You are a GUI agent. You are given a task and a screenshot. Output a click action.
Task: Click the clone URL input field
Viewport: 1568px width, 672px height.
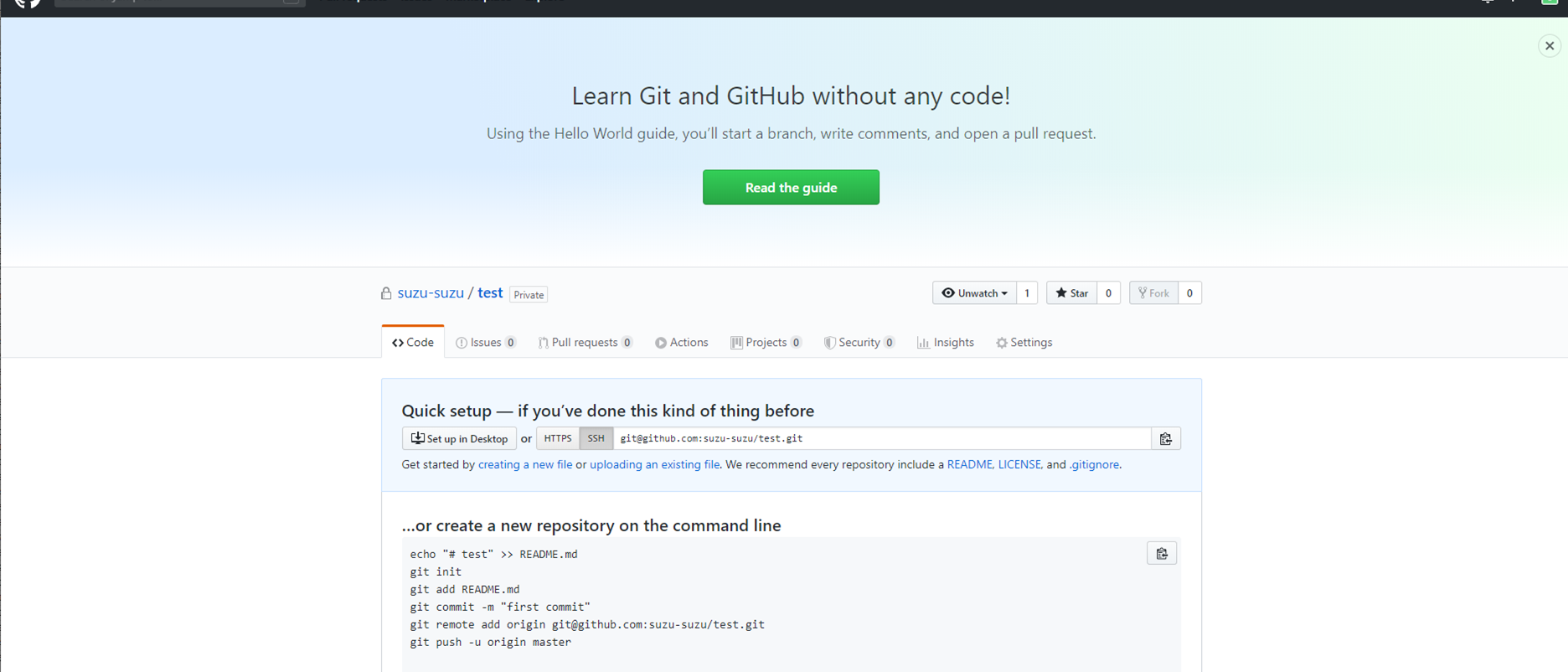coord(882,438)
